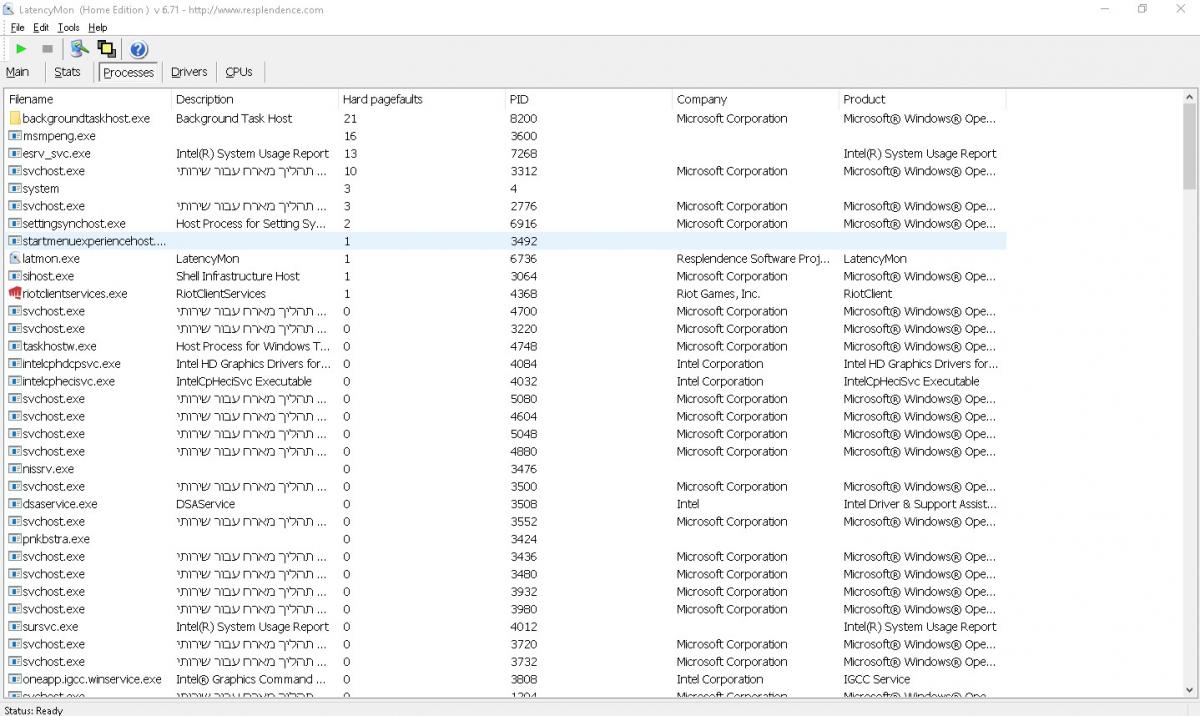The height and width of the screenshot is (716, 1200).
Task: Click the icon beside oneapp.igcc.winservice.exe
Action: click(x=15, y=679)
